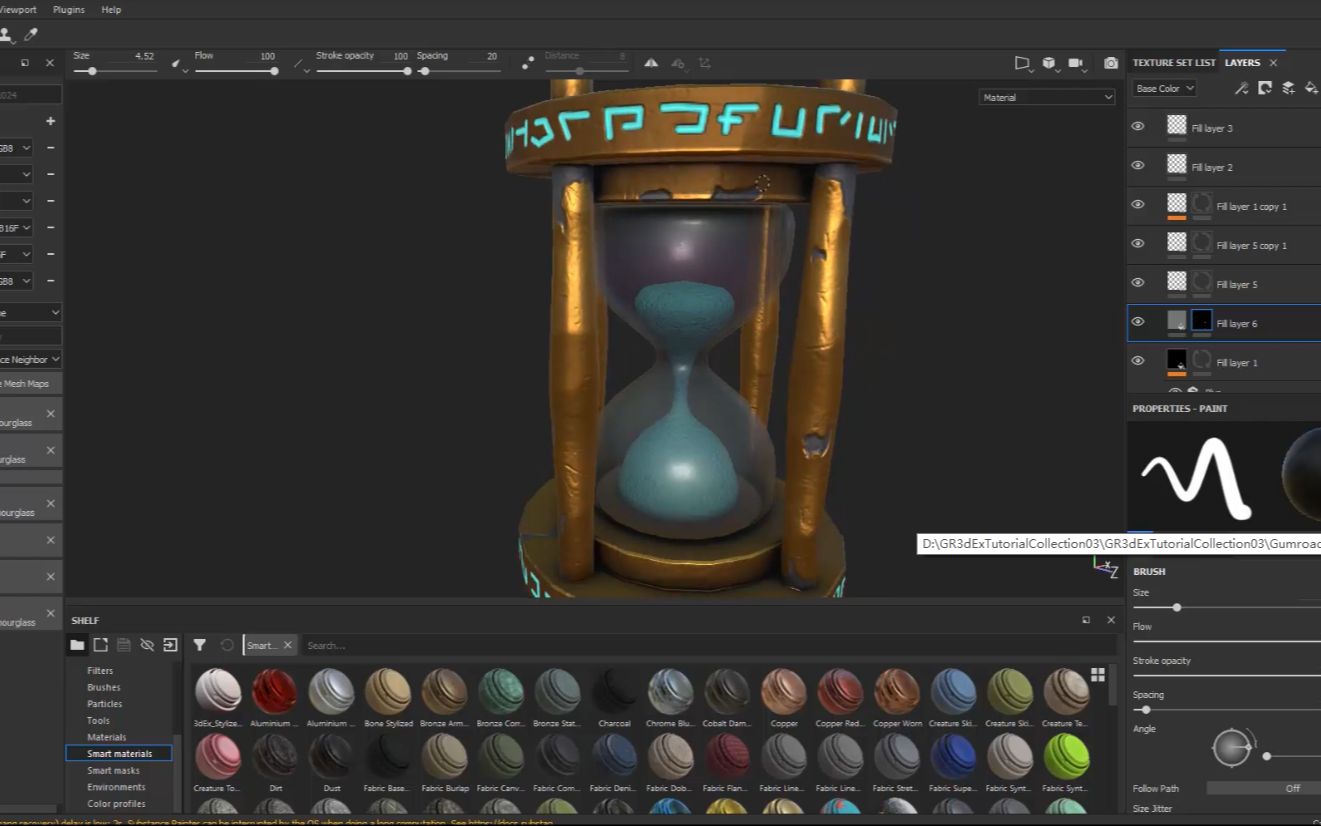Toggle the hidden-eye icon in the Shelf toolbar
Image resolution: width=1321 pixels, height=826 pixels.
pyautogui.click(x=147, y=645)
